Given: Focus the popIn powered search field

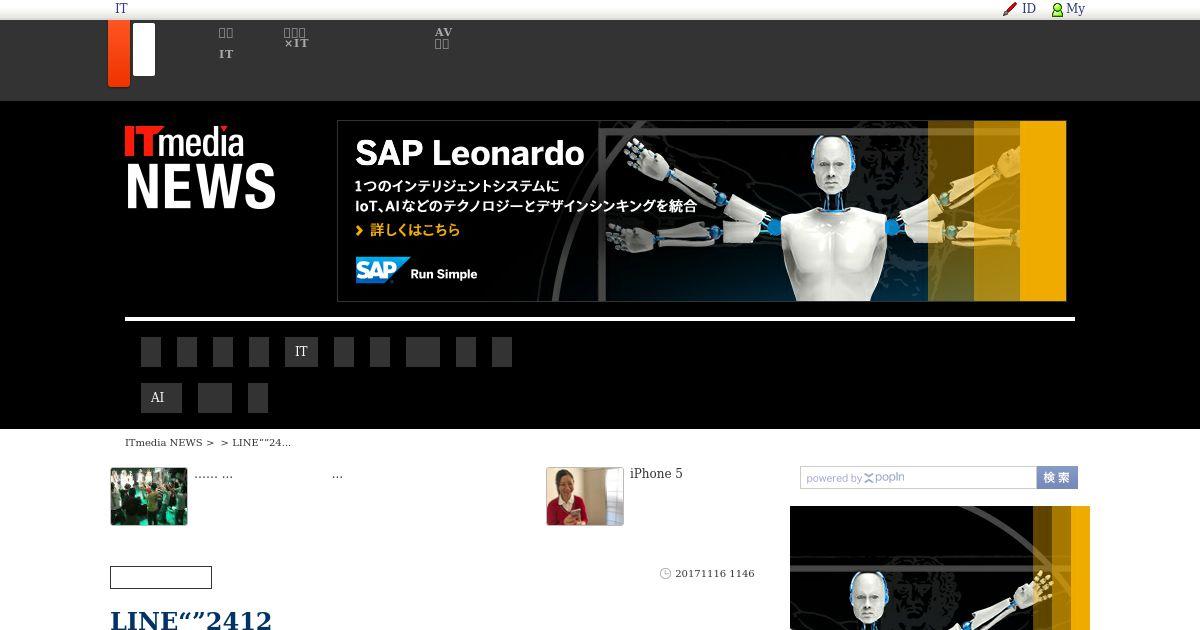Looking at the screenshot, I should coord(918,478).
